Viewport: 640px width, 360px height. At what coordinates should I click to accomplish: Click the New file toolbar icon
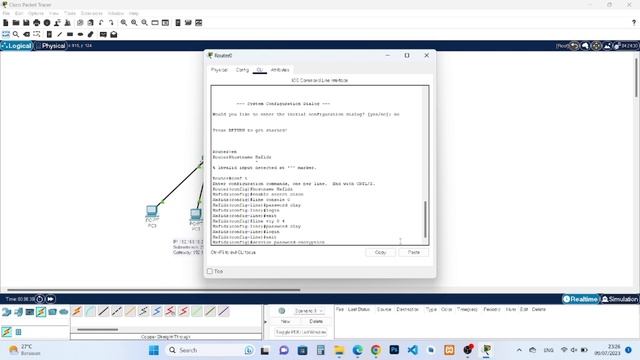tap(6, 23)
